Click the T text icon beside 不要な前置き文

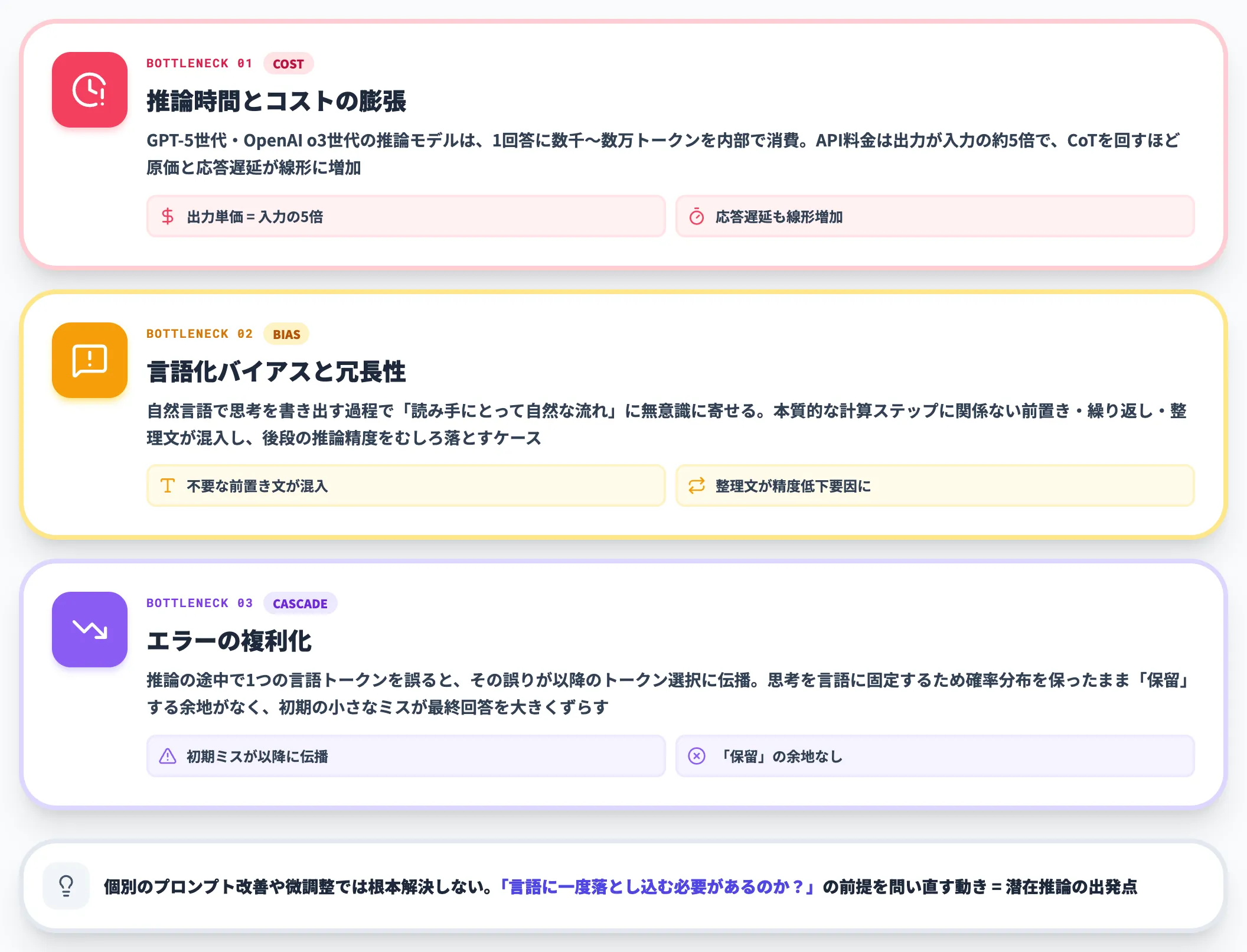coord(168,485)
